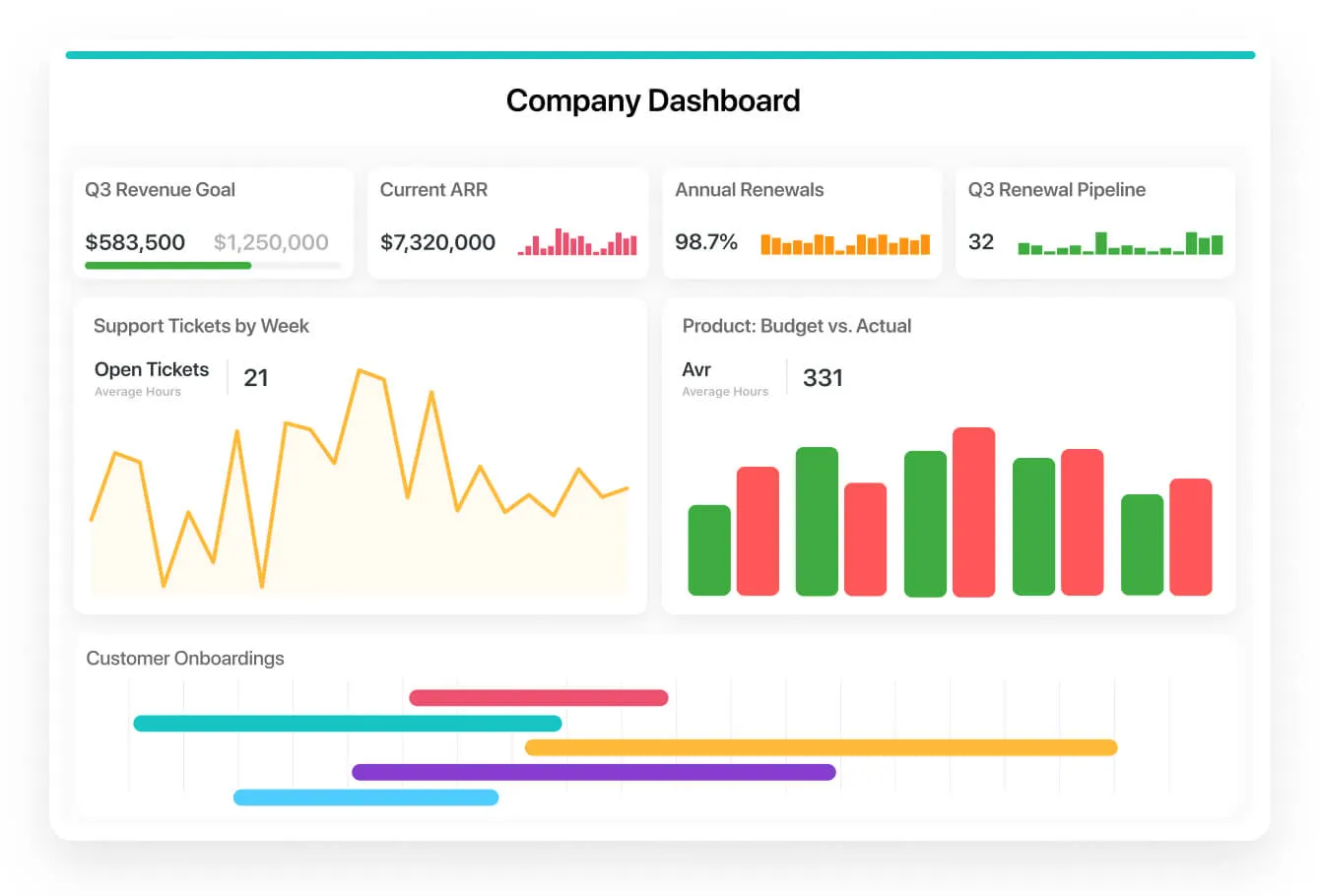Select the first green bar in Budget vs Actual
This screenshot has width=1320, height=896.
coord(709,548)
